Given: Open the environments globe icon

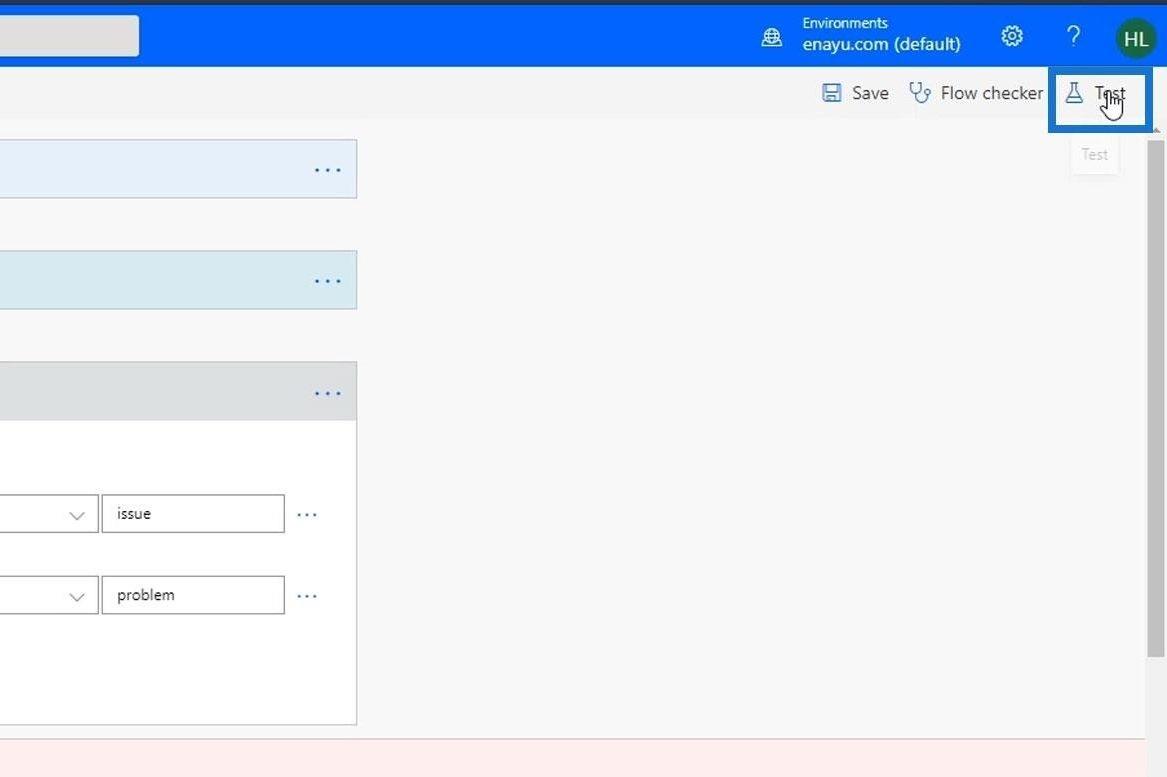Looking at the screenshot, I should click(772, 36).
